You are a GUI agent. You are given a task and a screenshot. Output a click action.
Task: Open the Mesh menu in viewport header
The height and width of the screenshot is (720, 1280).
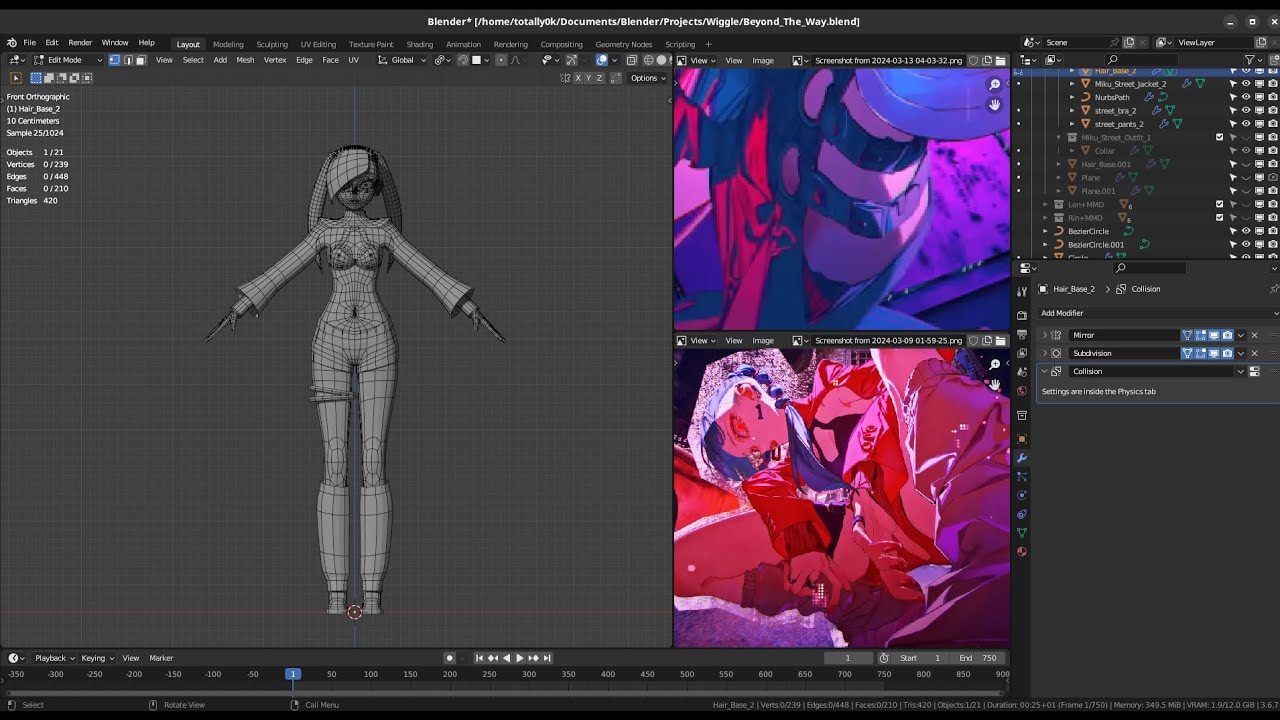245,60
